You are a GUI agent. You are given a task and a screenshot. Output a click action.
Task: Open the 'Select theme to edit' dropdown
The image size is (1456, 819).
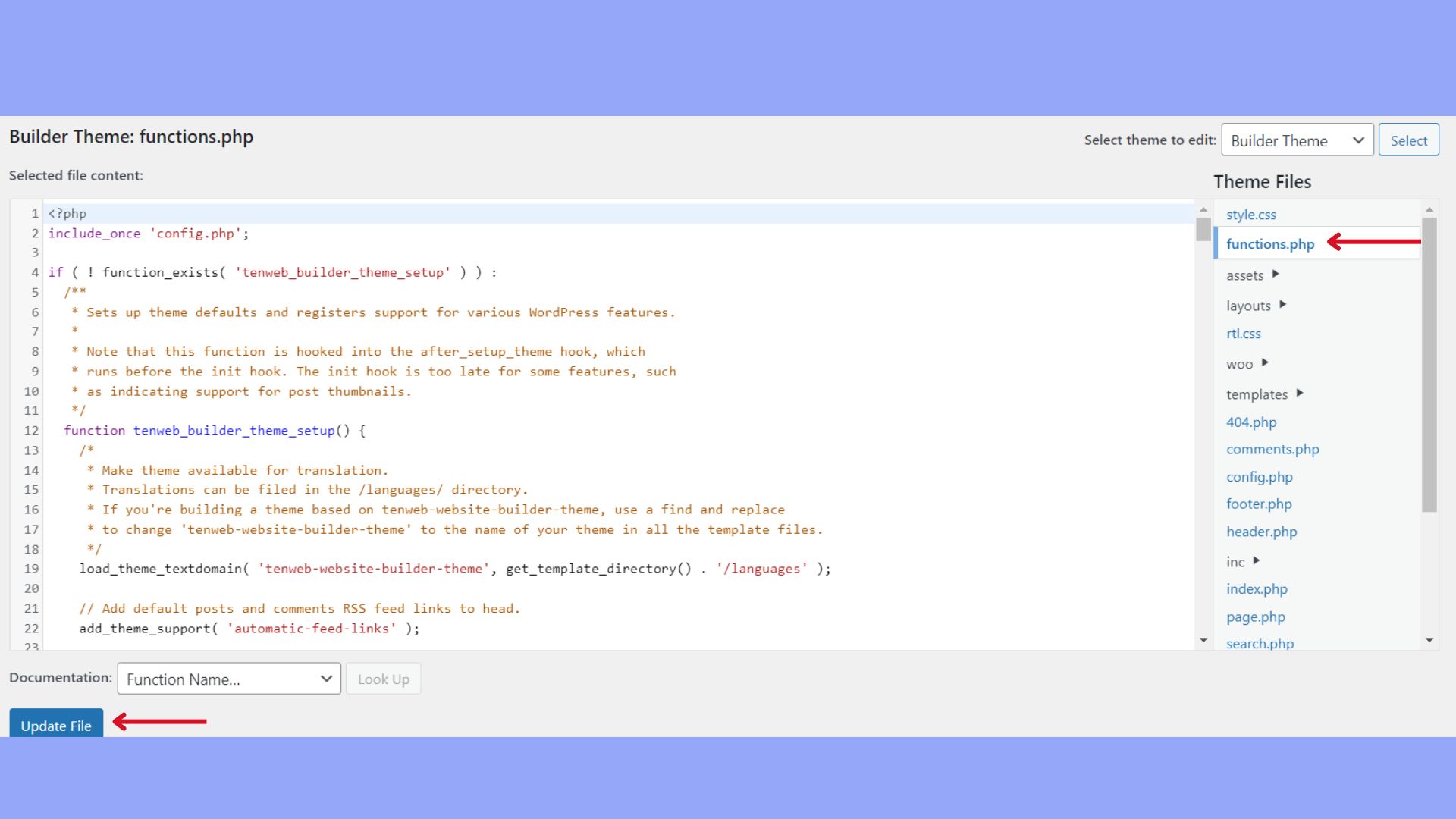tap(1297, 140)
